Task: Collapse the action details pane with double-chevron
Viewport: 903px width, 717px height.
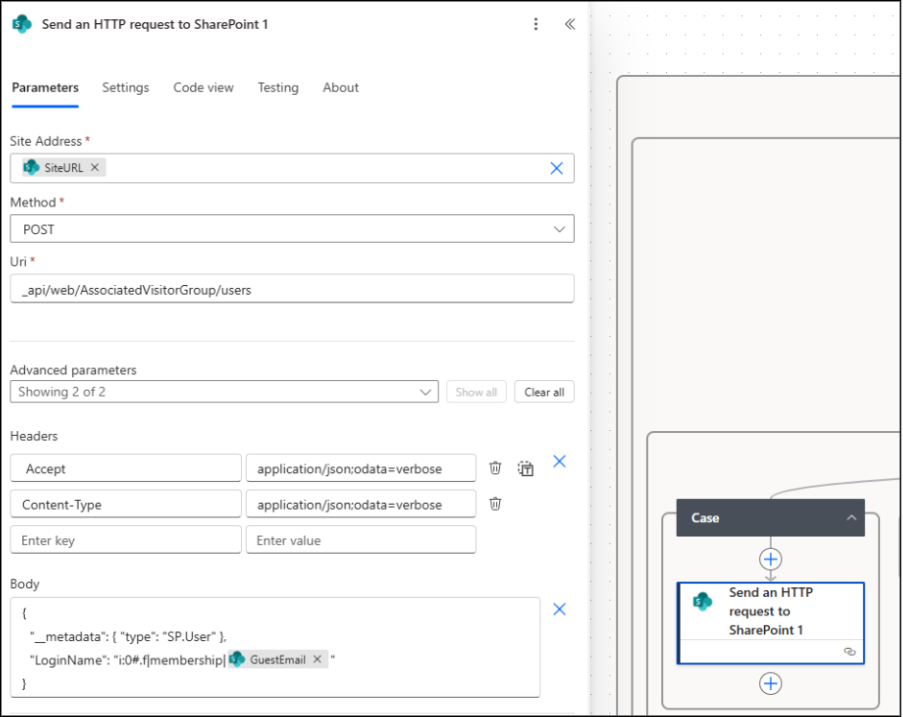Action: click(570, 24)
